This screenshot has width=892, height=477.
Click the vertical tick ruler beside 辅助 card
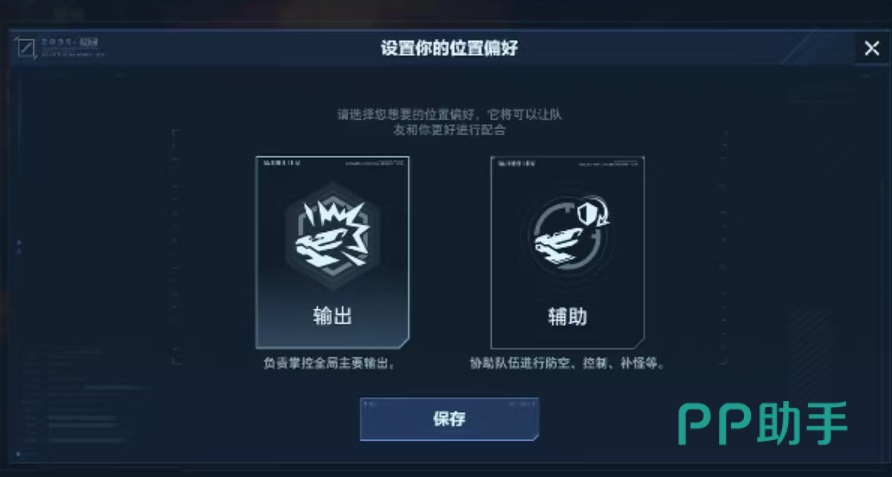pyautogui.click(x=724, y=247)
